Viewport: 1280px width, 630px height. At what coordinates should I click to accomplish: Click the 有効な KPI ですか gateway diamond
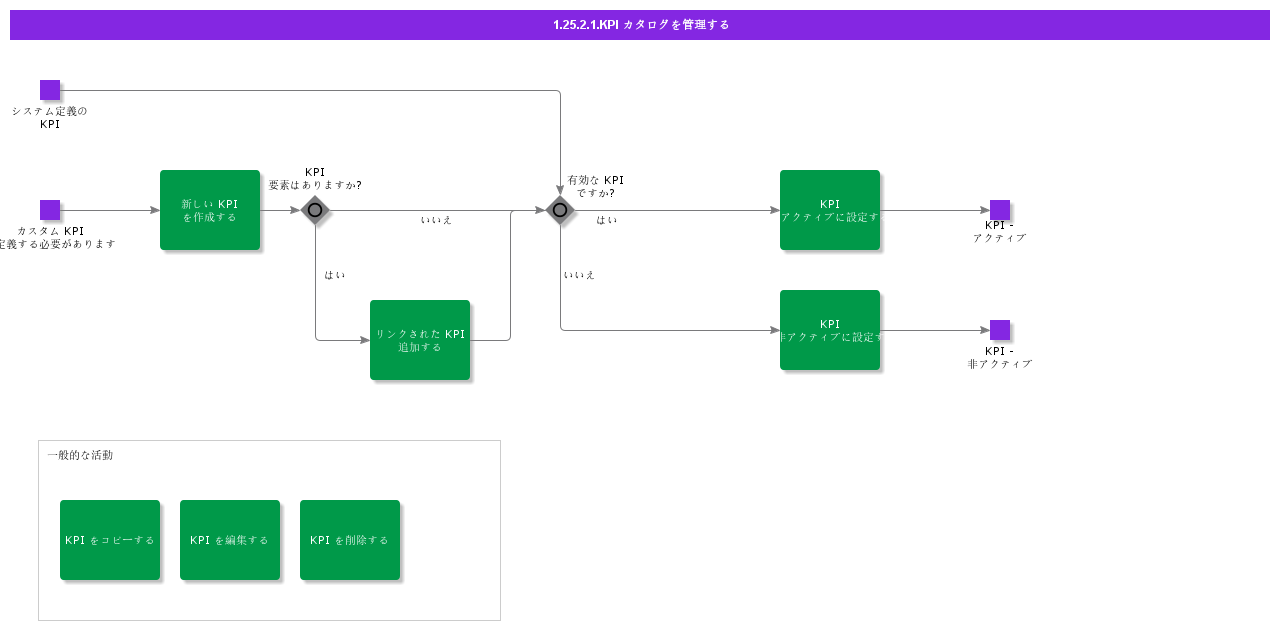tap(560, 210)
